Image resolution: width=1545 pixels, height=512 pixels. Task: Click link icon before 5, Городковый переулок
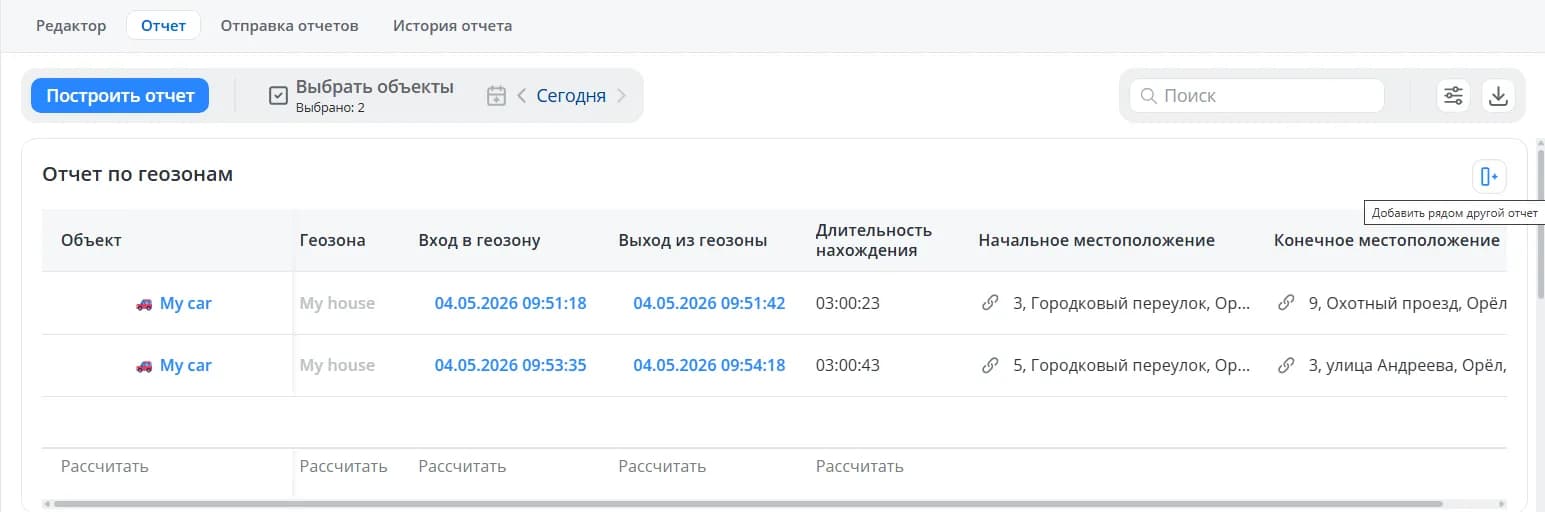[990, 365]
